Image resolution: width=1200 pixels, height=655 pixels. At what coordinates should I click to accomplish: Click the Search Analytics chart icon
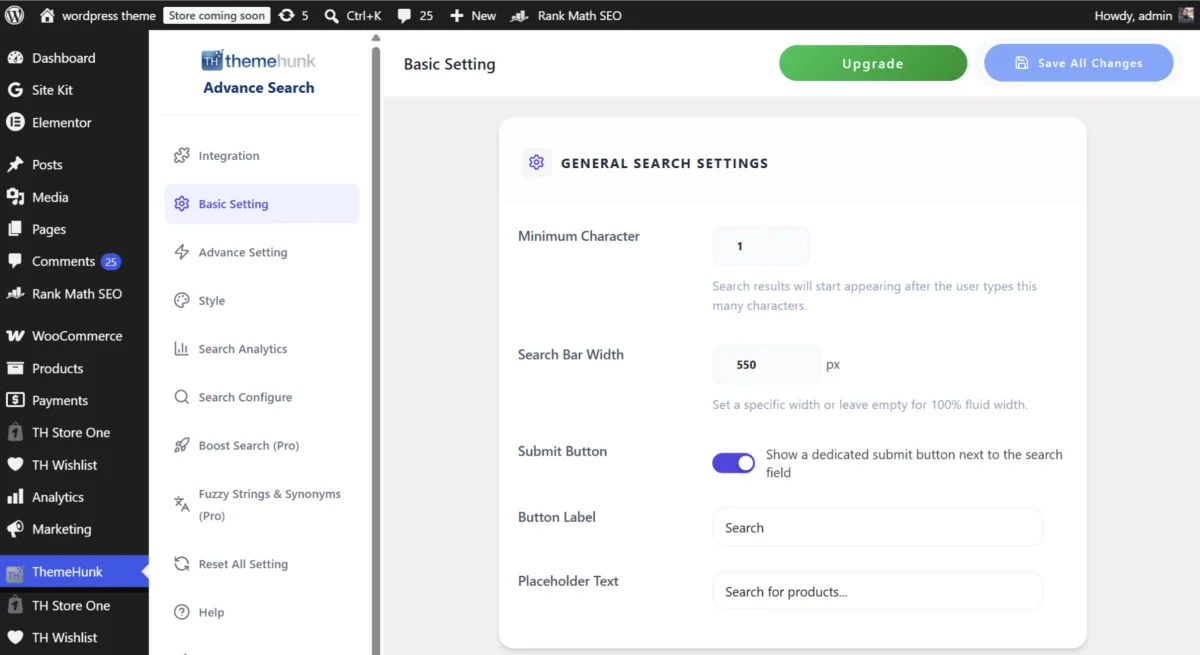point(181,349)
